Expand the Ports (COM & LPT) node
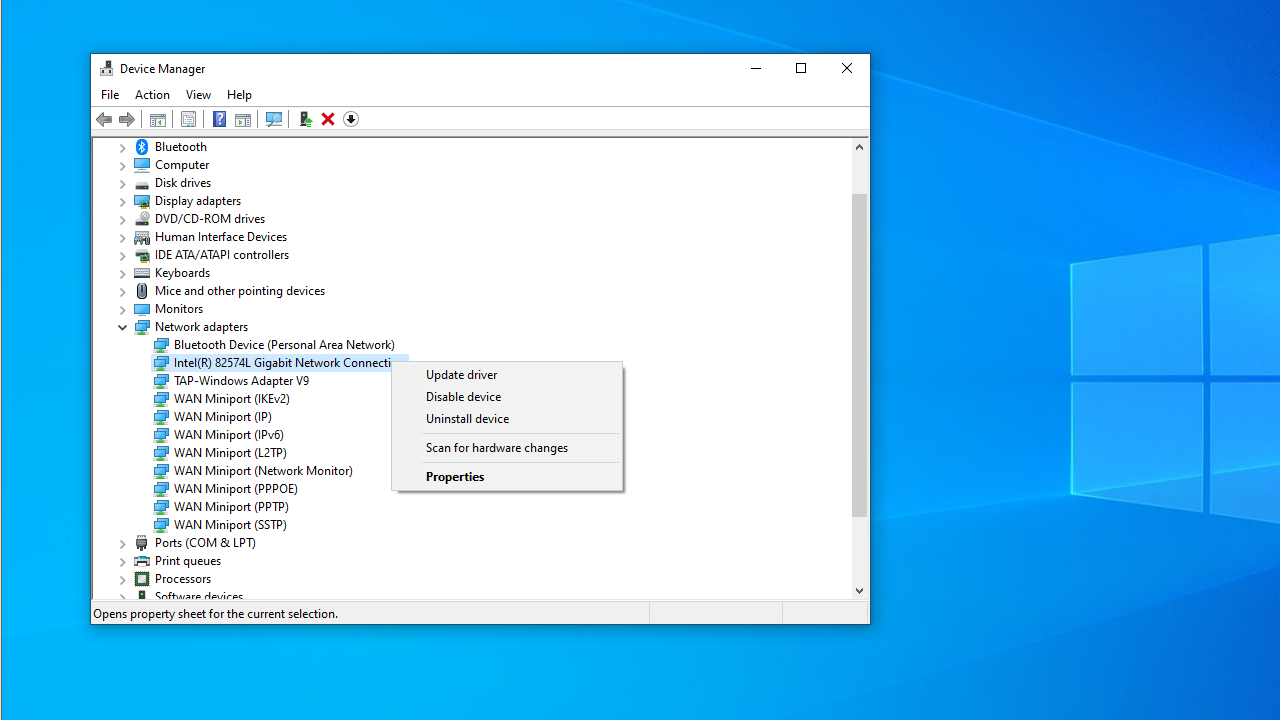Image resolution: width=1280 pixels, height=720 pixels. tap(123, 543)
